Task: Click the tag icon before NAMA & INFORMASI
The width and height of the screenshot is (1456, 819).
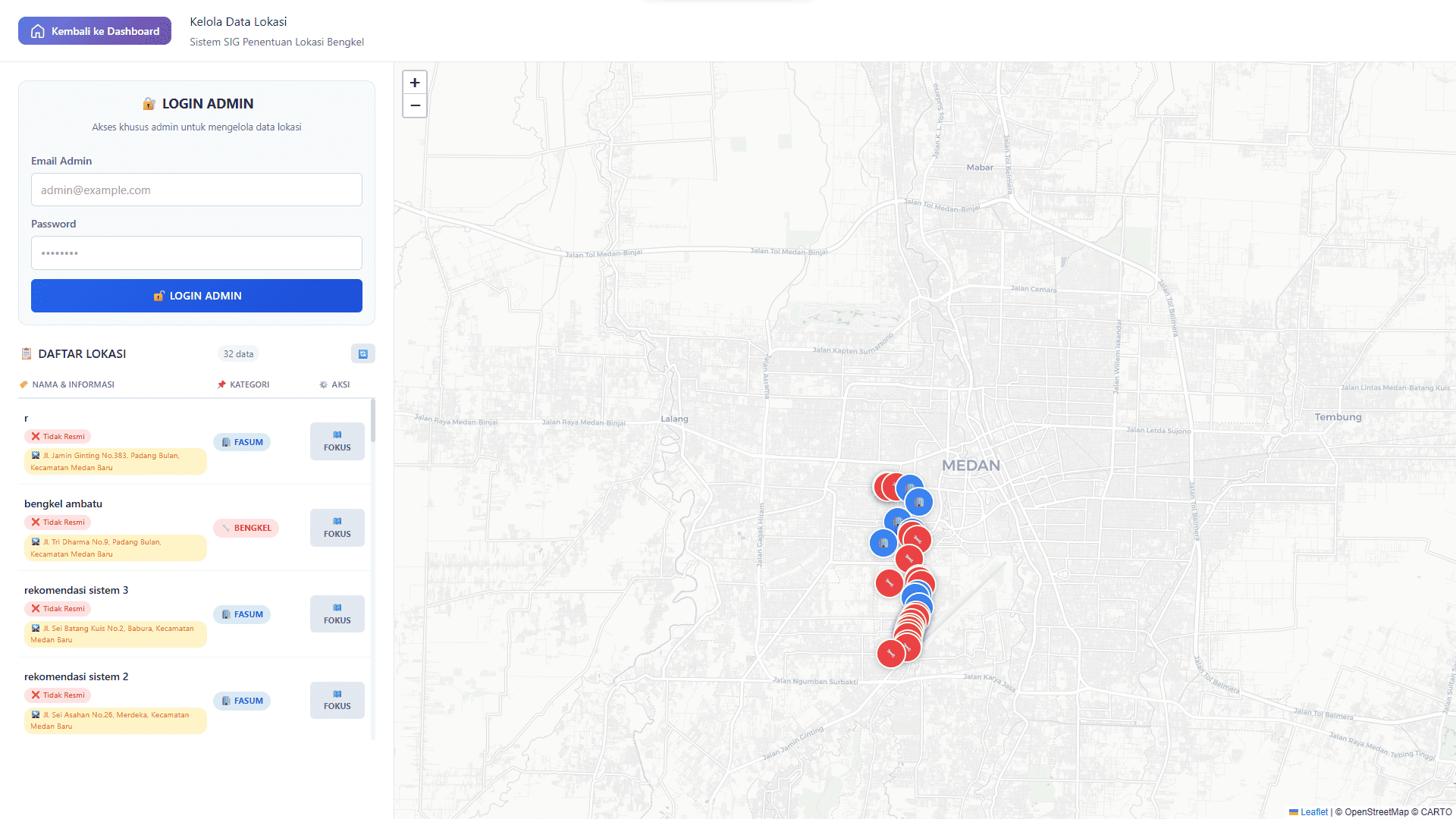Action: coord(24,384)
